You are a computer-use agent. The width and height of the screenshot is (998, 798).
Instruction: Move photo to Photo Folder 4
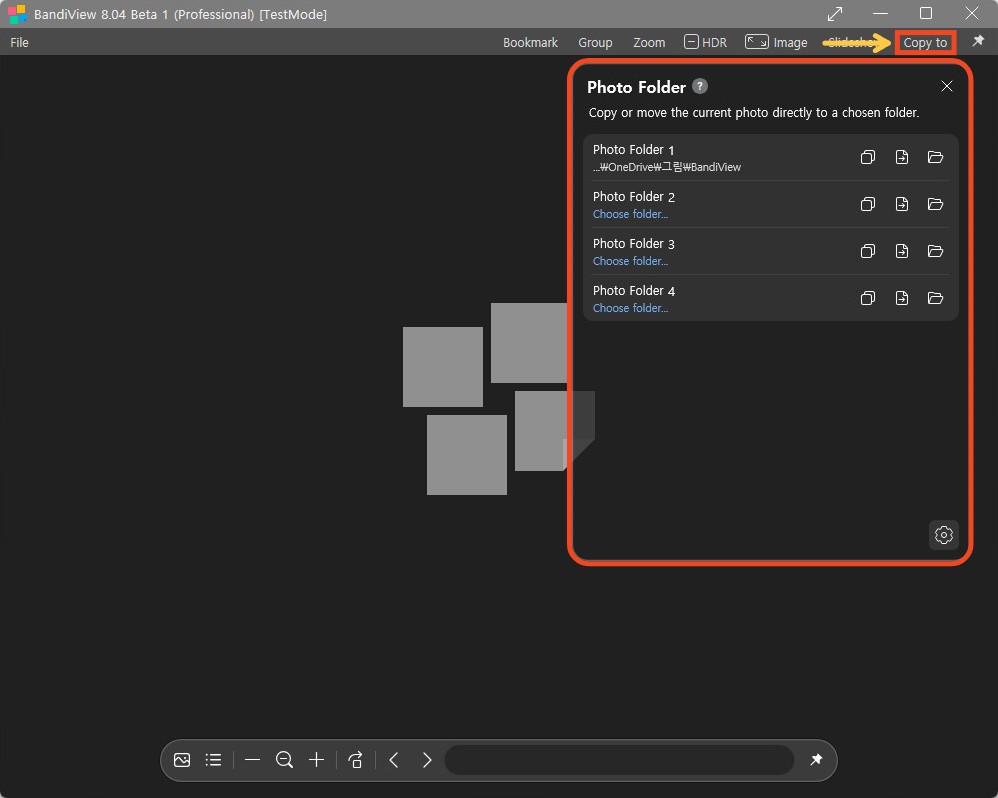pyautogui.click(x=902, y=298)
